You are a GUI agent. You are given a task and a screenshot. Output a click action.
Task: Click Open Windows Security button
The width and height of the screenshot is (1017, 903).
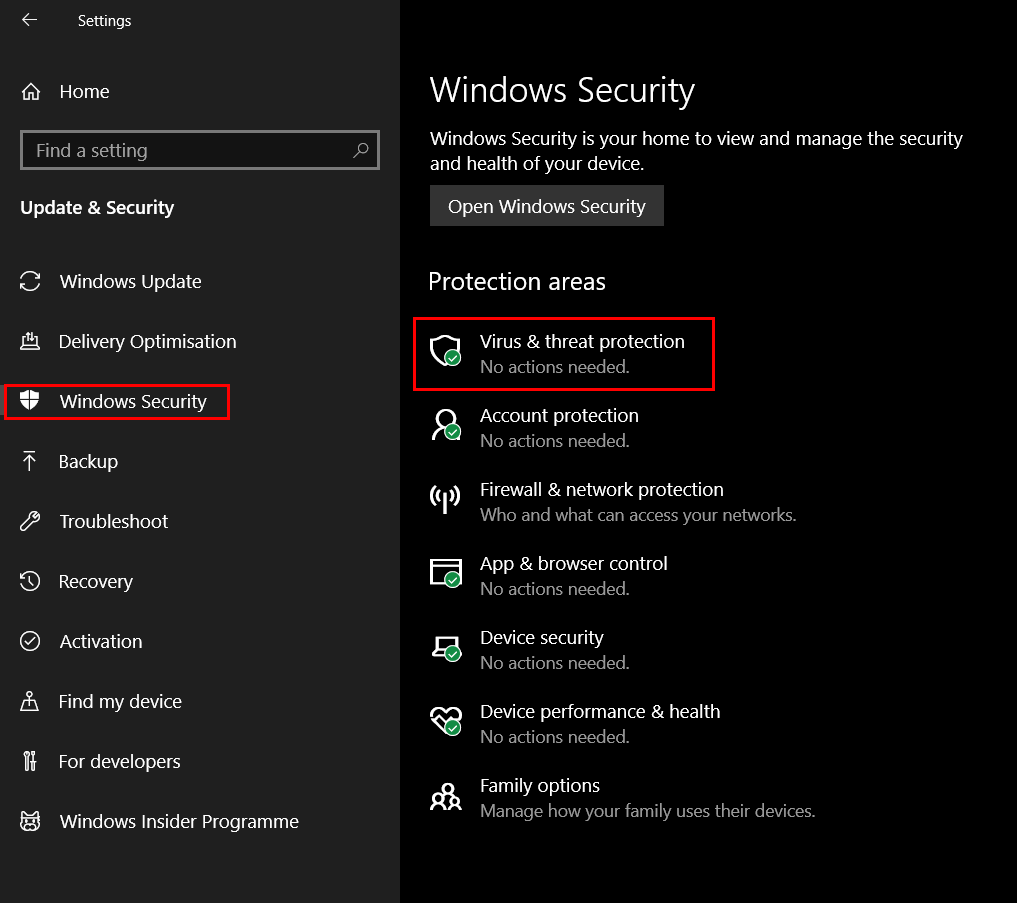[547, 206]
